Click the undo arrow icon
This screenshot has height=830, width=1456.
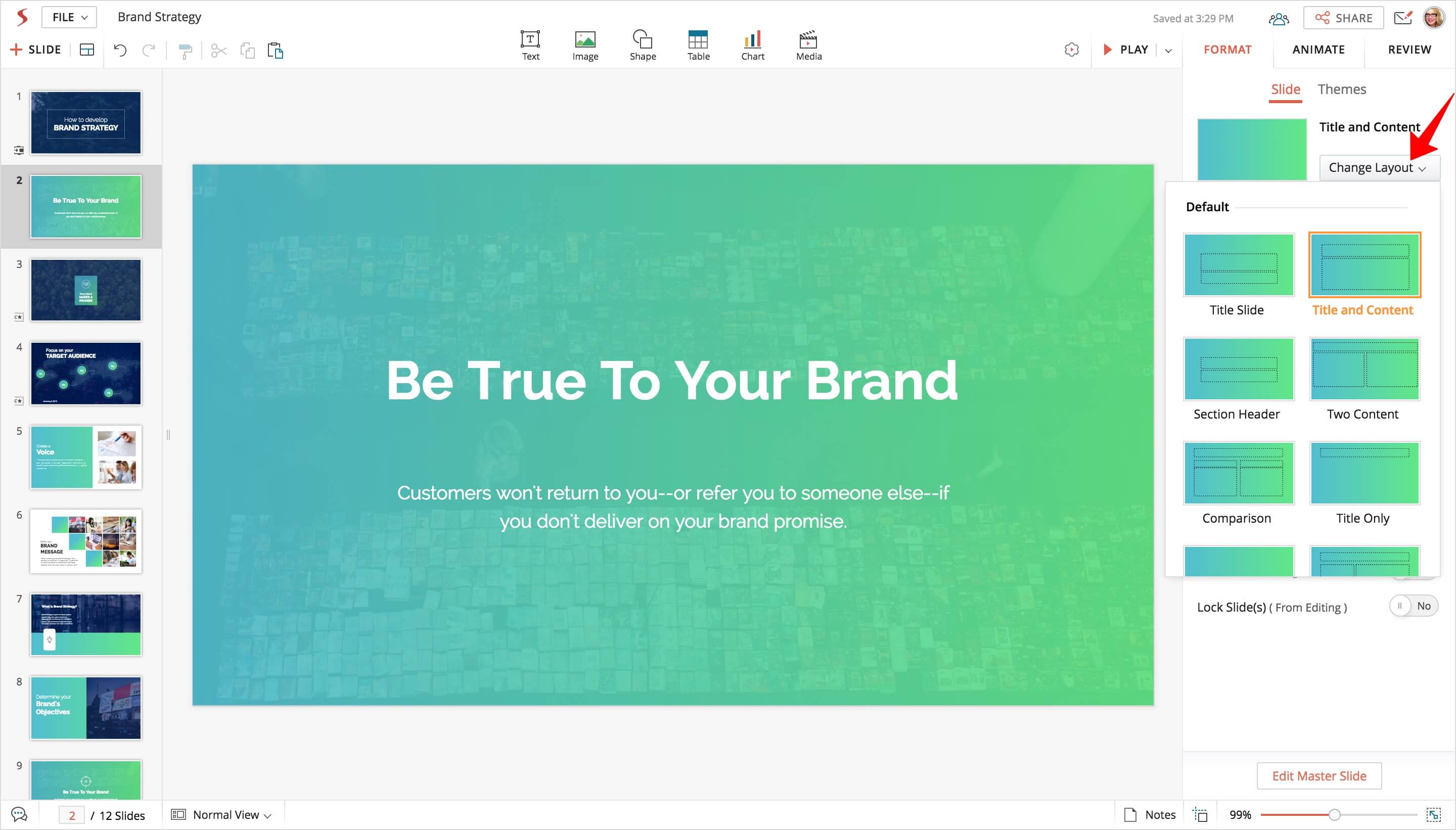(120, 50)
